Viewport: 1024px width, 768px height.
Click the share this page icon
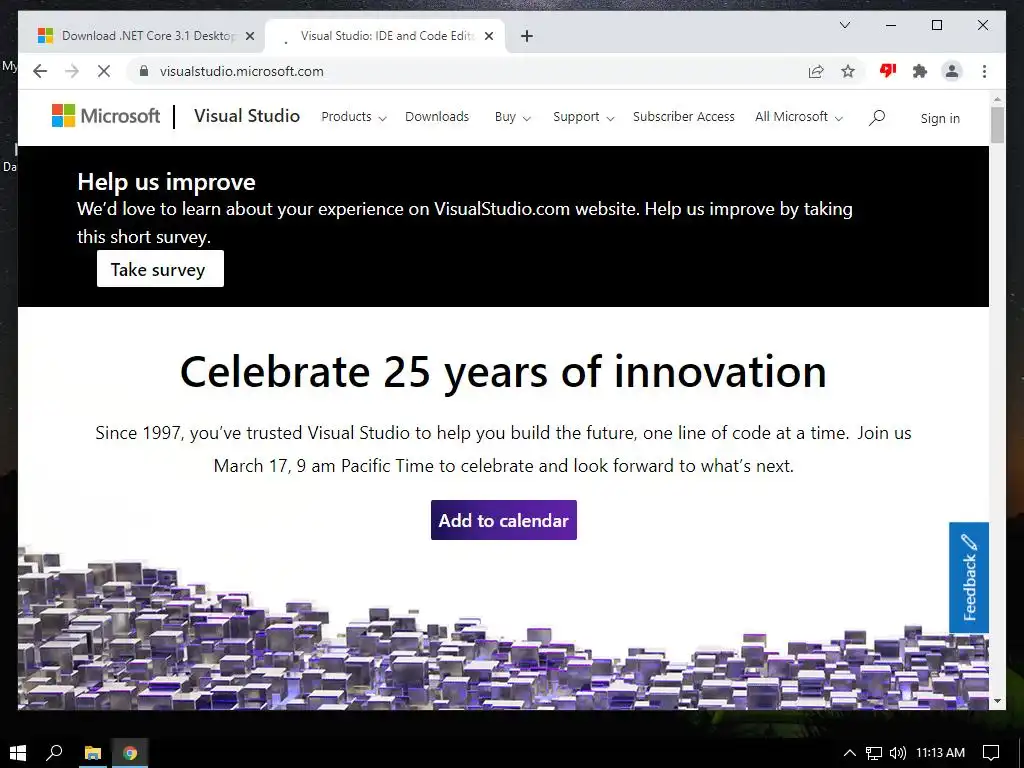816,71
